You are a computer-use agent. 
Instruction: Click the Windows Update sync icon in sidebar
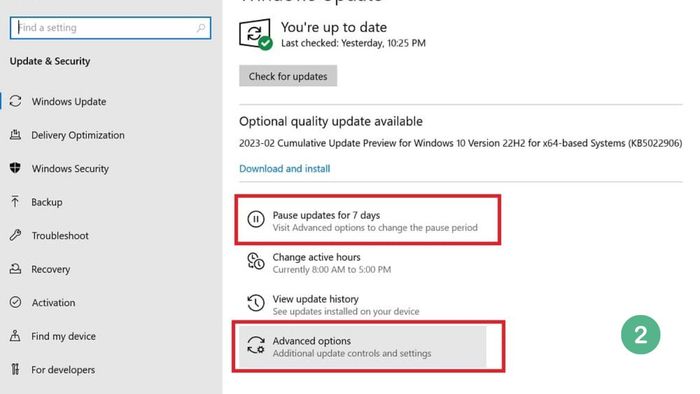[x=16, y=101]
